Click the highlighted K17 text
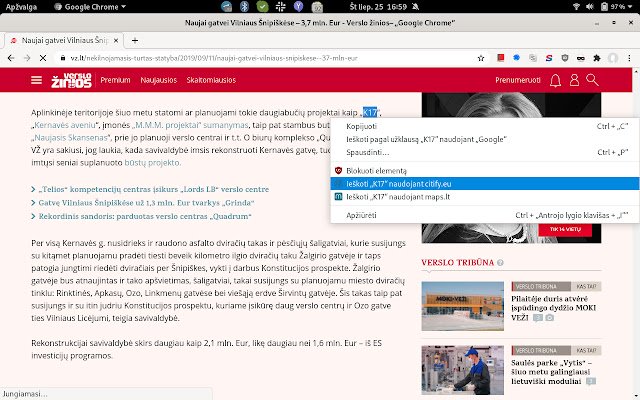Viewport: 640px width, 400px height. tap(370, 112)
